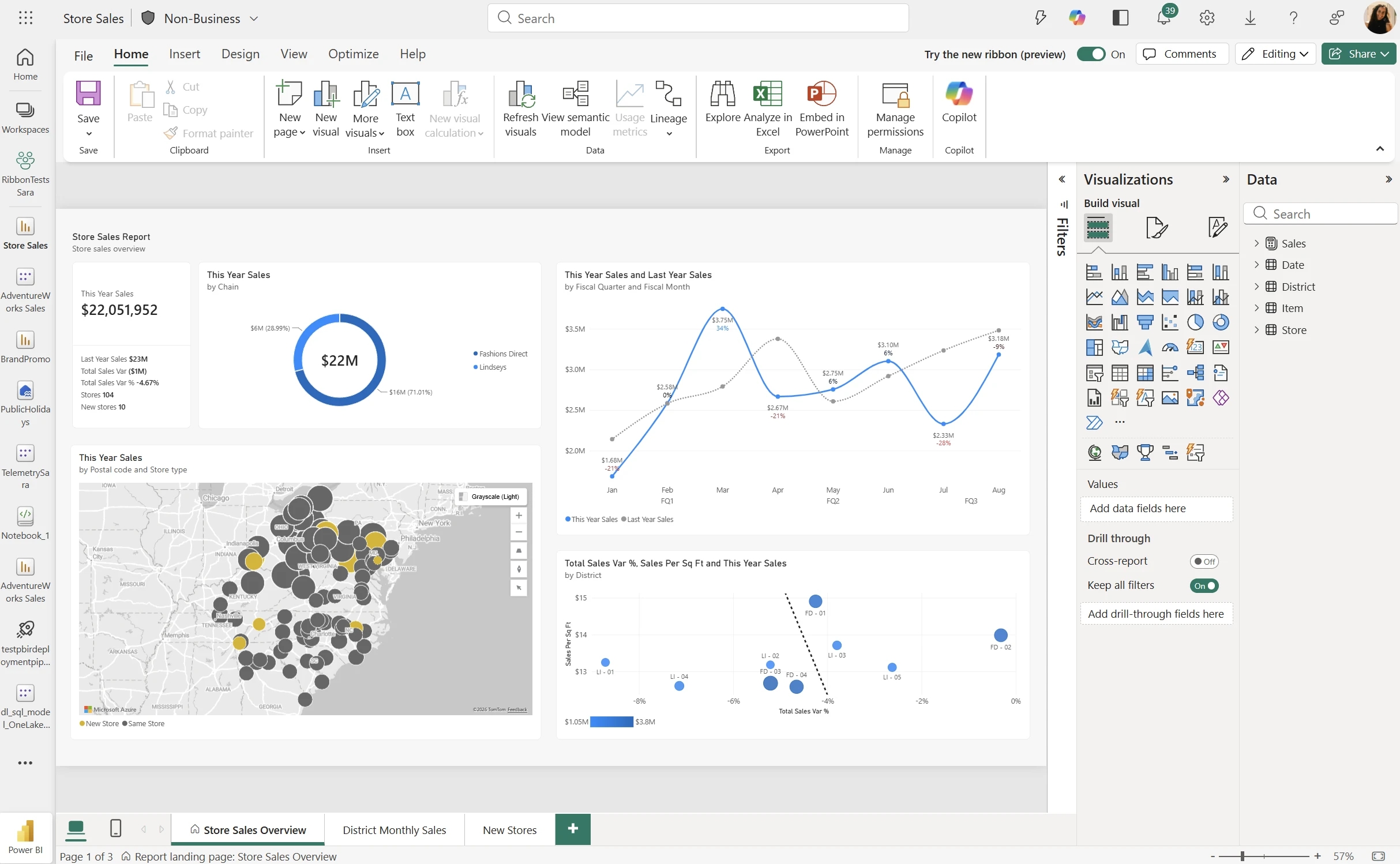This screenshot has width=1400, height=864.
Task: Open Workspaces in left navigation
Action: (x=25, y=118)
